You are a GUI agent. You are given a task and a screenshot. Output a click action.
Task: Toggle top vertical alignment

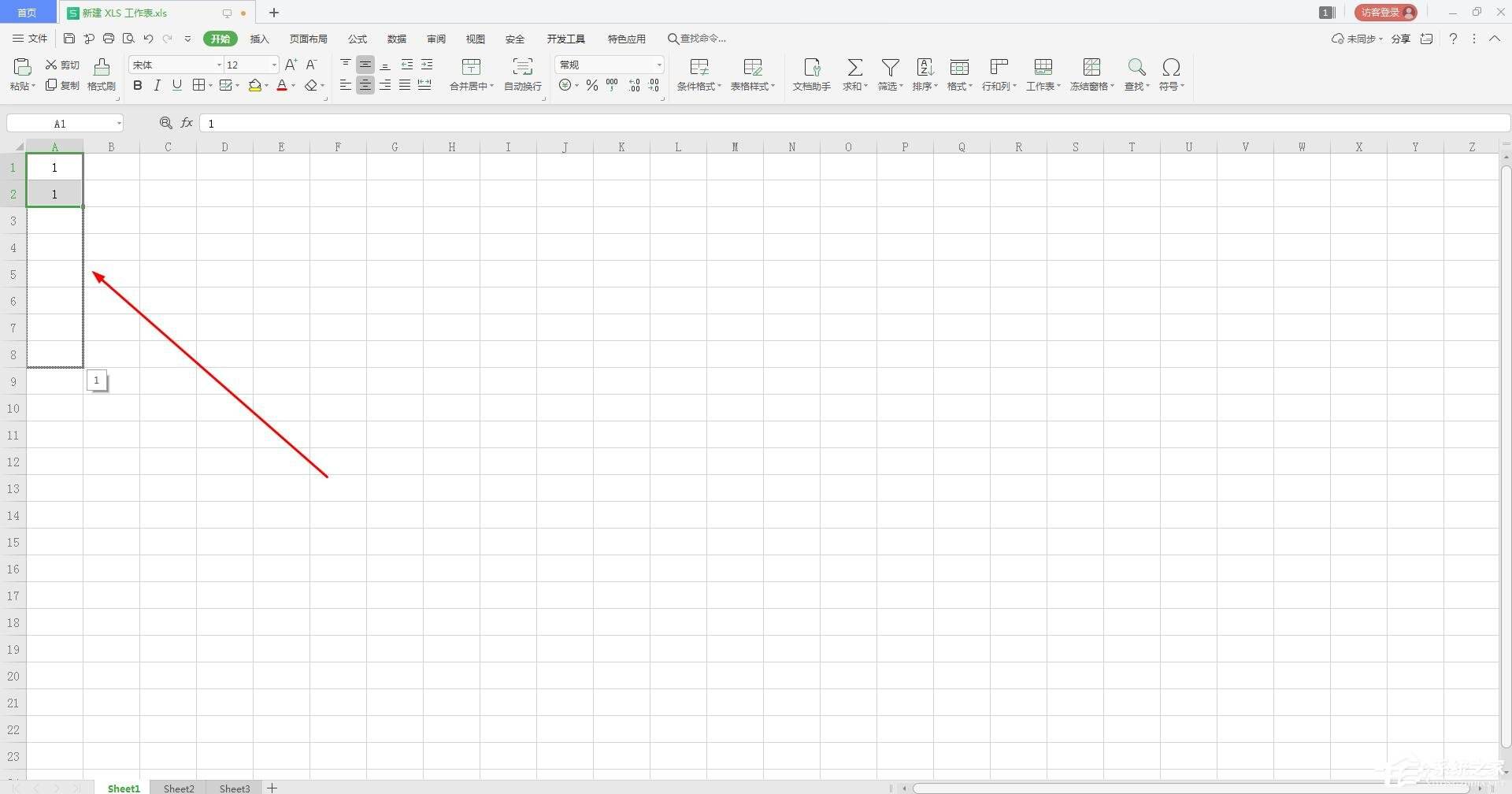(x=346, y=65)
